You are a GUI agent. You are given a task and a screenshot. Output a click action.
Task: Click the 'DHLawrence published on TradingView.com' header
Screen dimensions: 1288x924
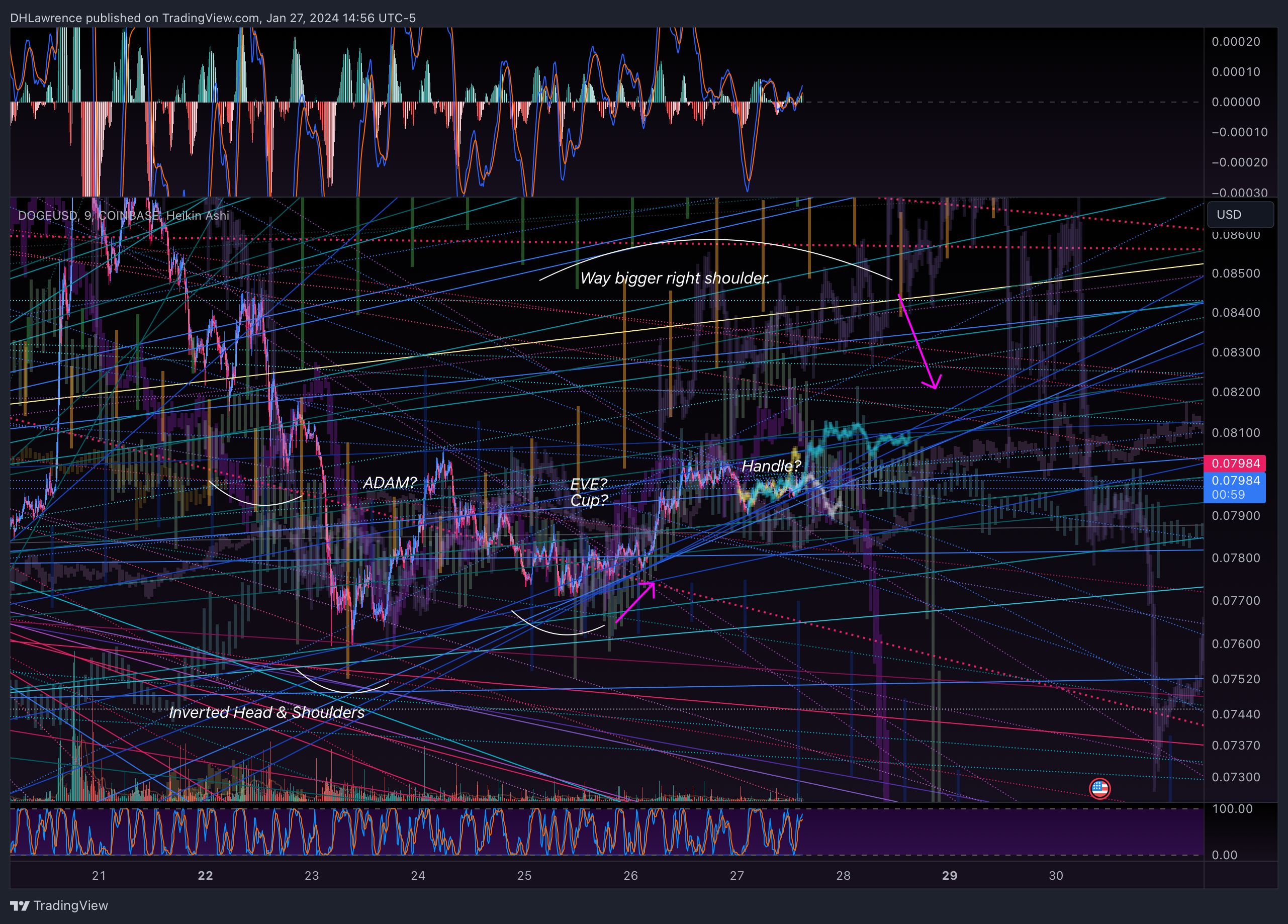[x=212, y=18]
